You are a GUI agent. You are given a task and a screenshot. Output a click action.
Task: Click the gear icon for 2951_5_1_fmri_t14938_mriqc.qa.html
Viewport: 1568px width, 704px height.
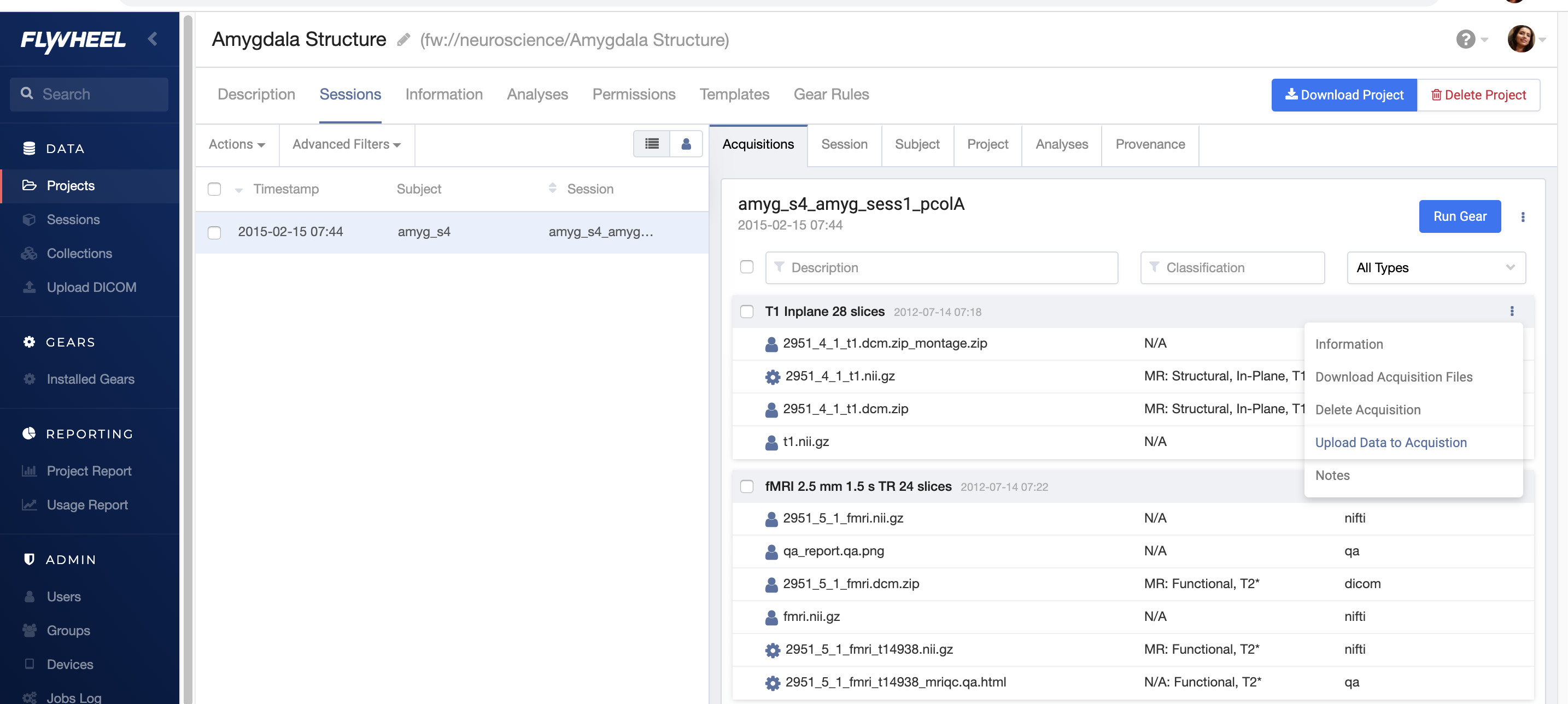[x=773, y=683]
